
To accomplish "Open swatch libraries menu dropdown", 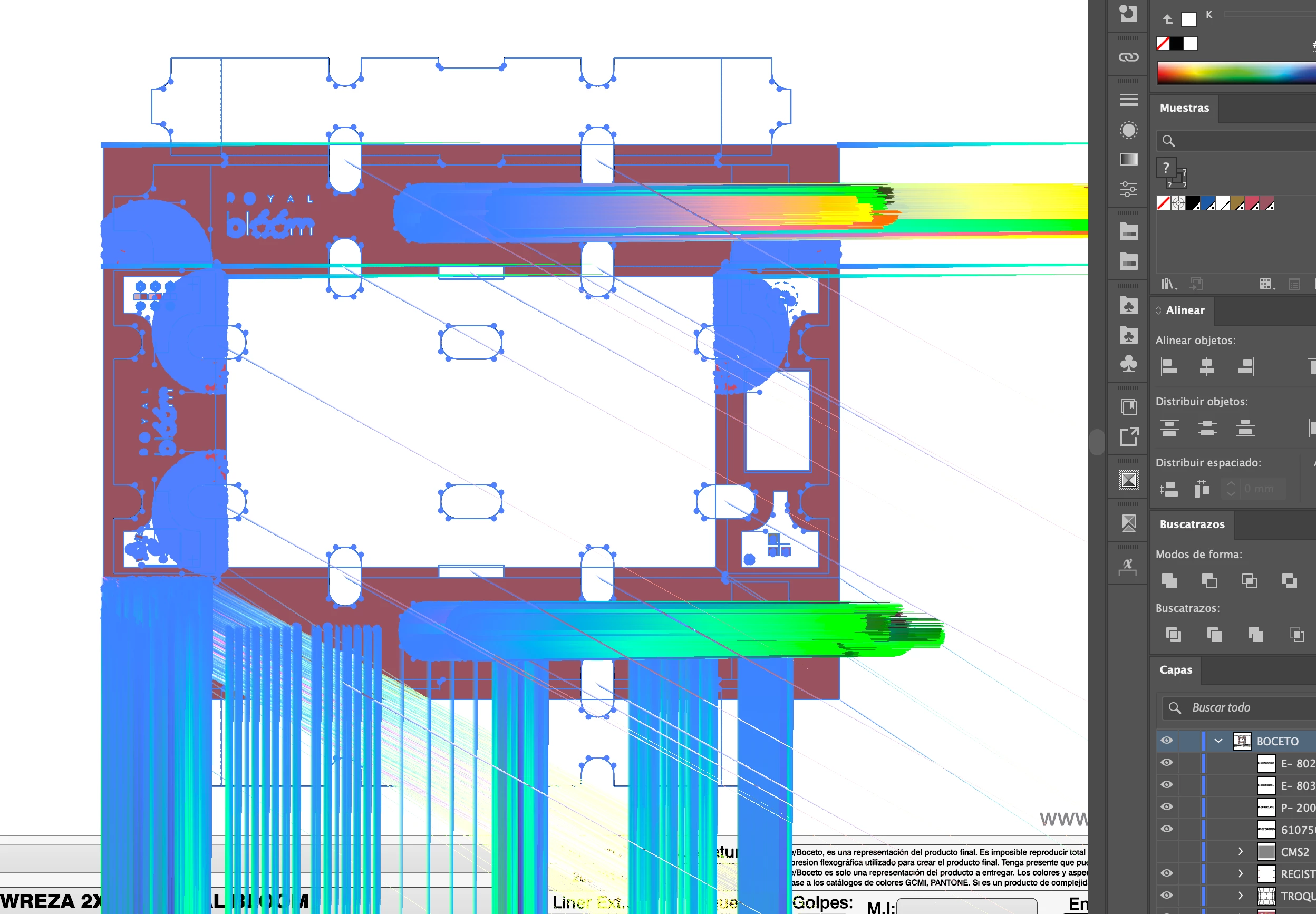I will 1168,284.
